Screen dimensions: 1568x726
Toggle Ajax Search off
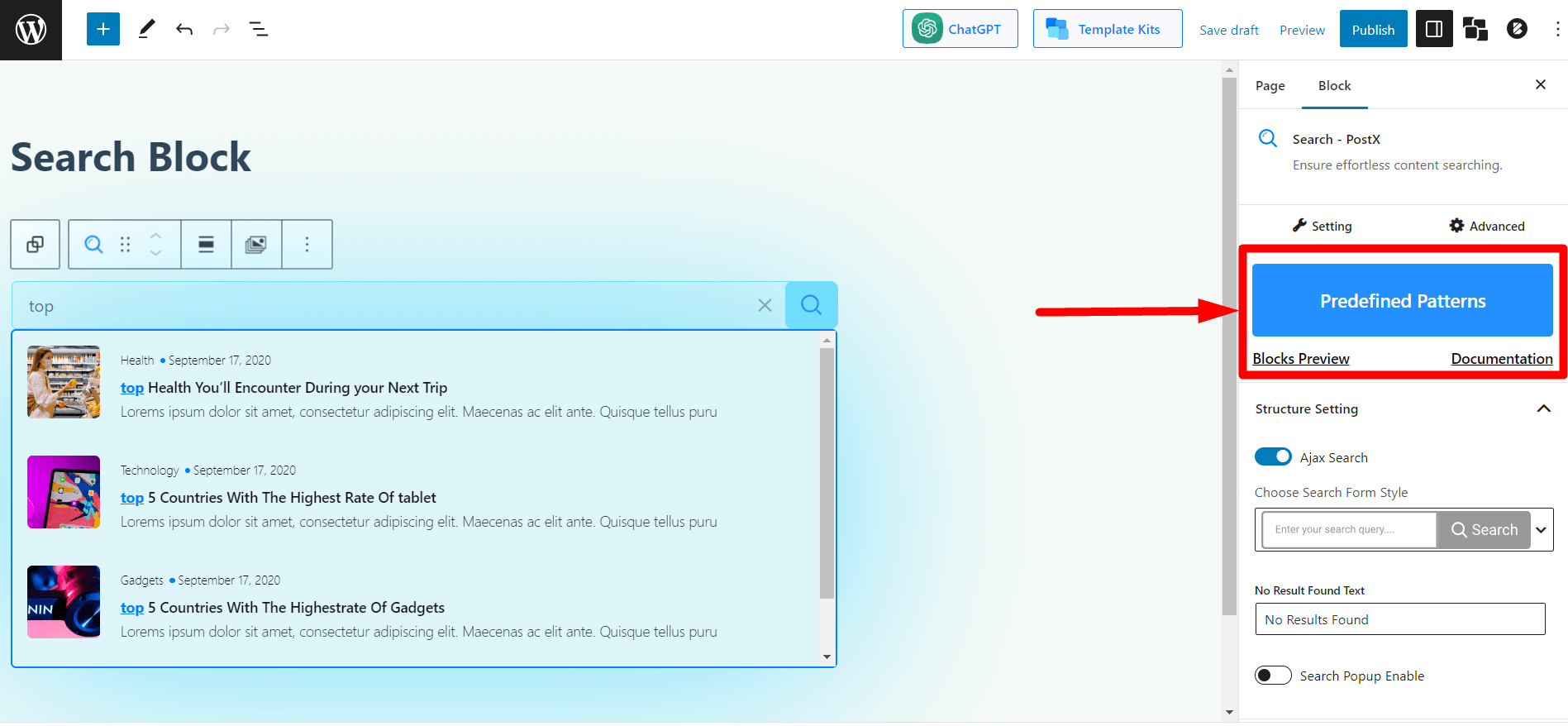click(1273, 456)
